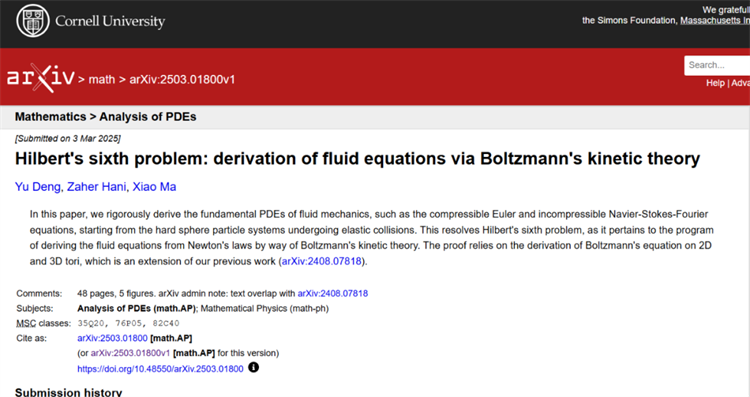750x397 pixels.
Task: Click the Submission history heading
Action: (68, 392)
